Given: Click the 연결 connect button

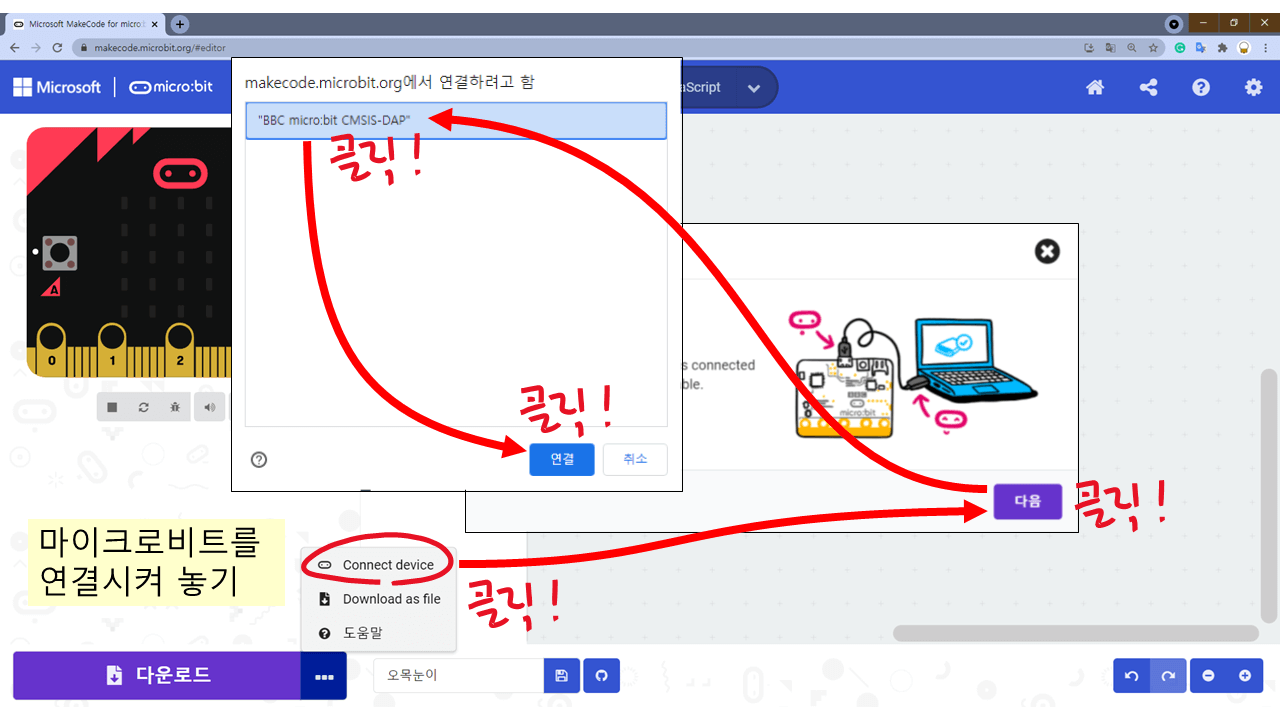Looking at the screenshot, I should click(x=562, y=459).
